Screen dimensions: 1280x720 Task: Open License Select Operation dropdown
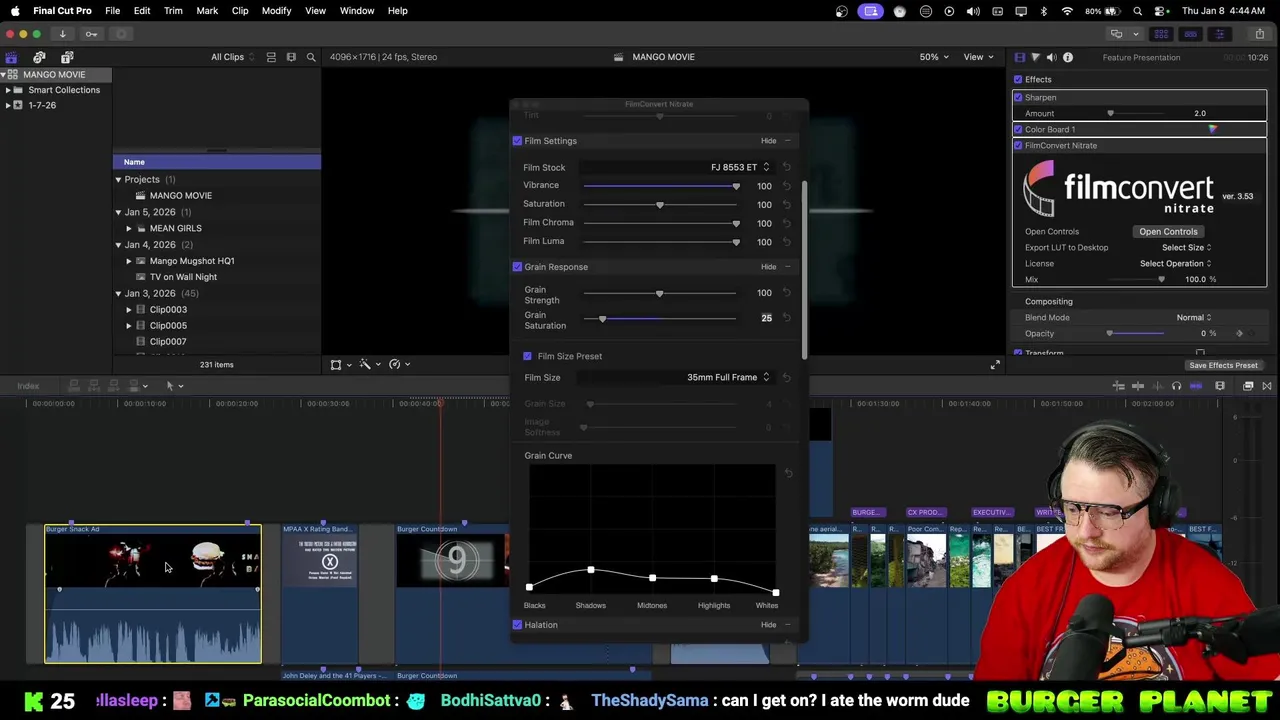[x=1175, y=263]
